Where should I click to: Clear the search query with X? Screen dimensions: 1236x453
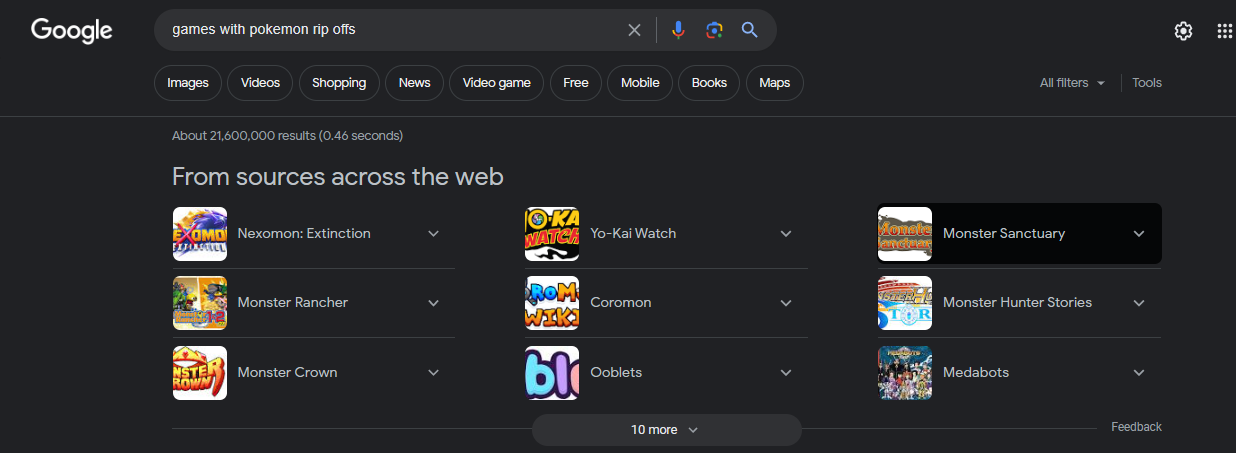[x=634, y=30]
